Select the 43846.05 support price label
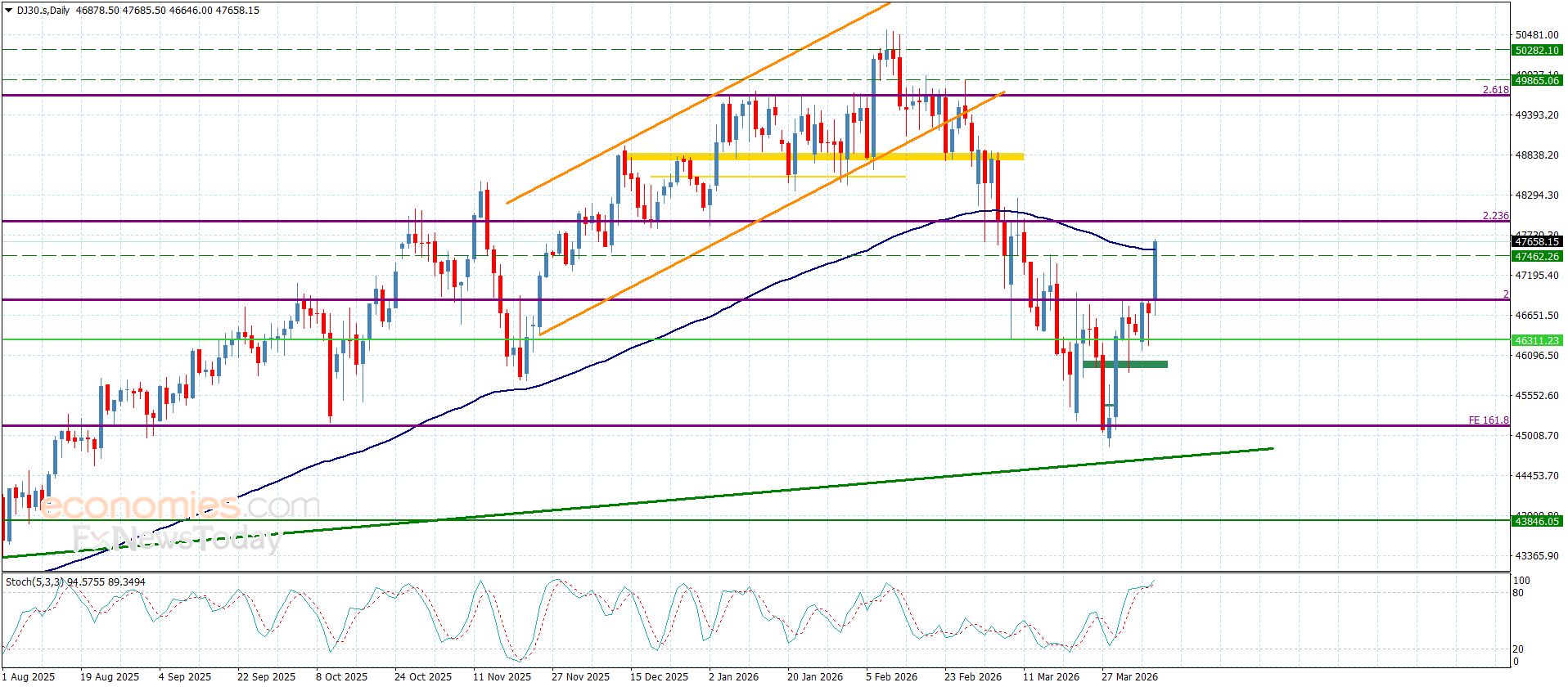The width and height of the screenshot is (1568, 687). pyautogui.click(x=1536, y=521)
